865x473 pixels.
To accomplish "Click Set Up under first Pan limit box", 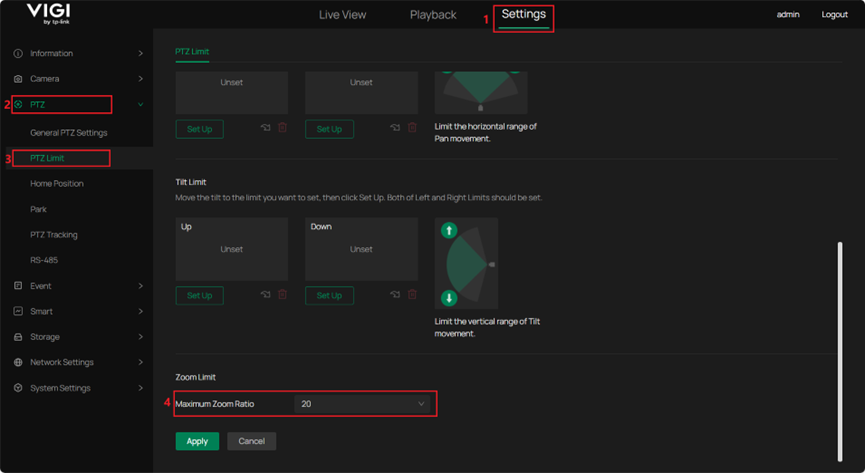I will 199,129.
